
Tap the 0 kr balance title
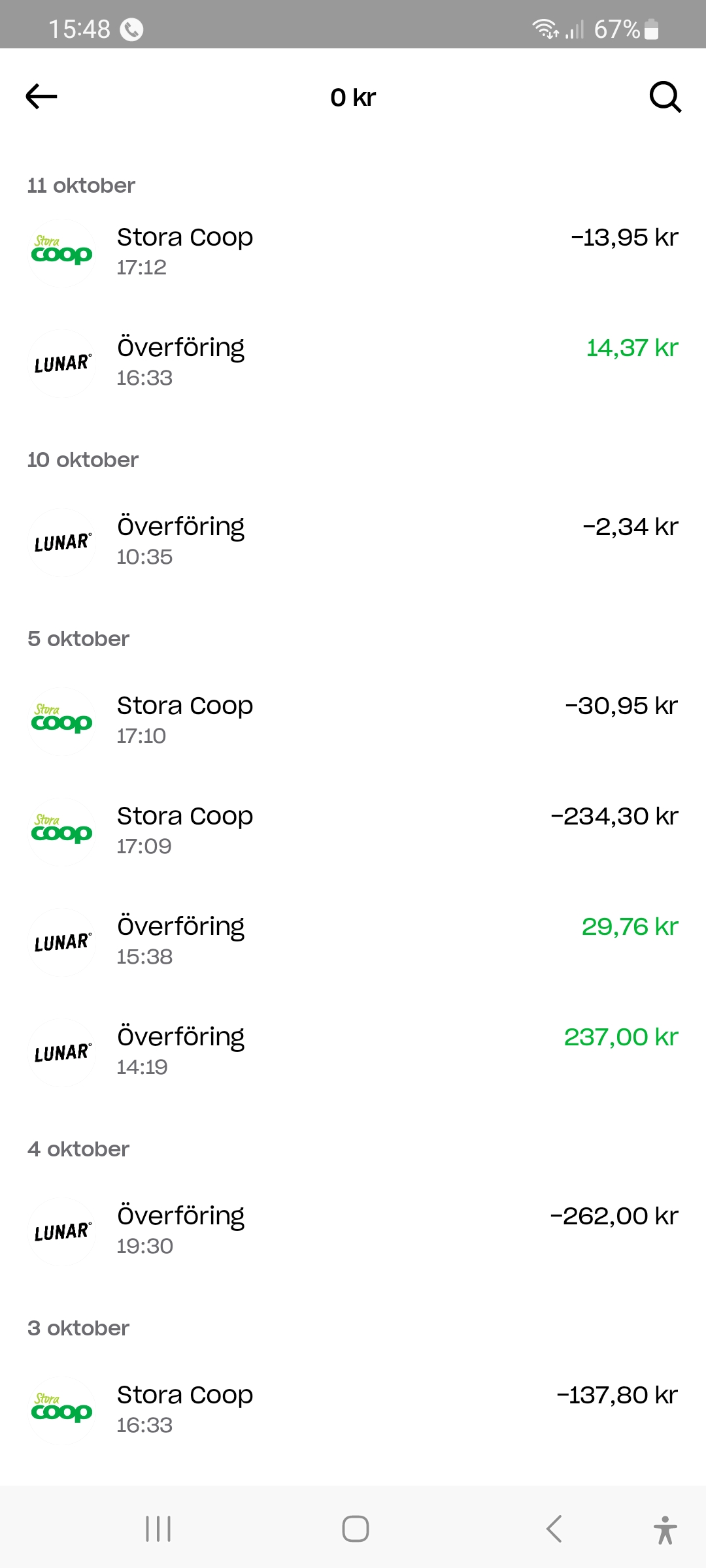(x=353, y=97)
